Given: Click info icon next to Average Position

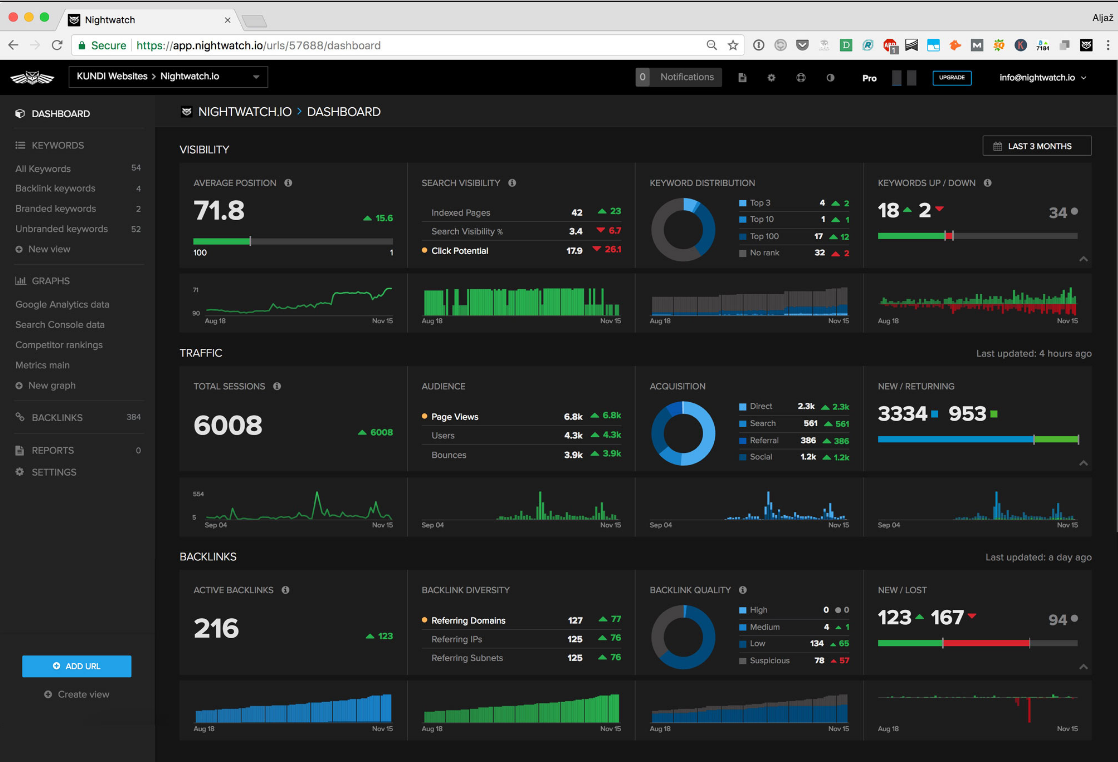Looking at the screenshot, I should coord(288,183).
